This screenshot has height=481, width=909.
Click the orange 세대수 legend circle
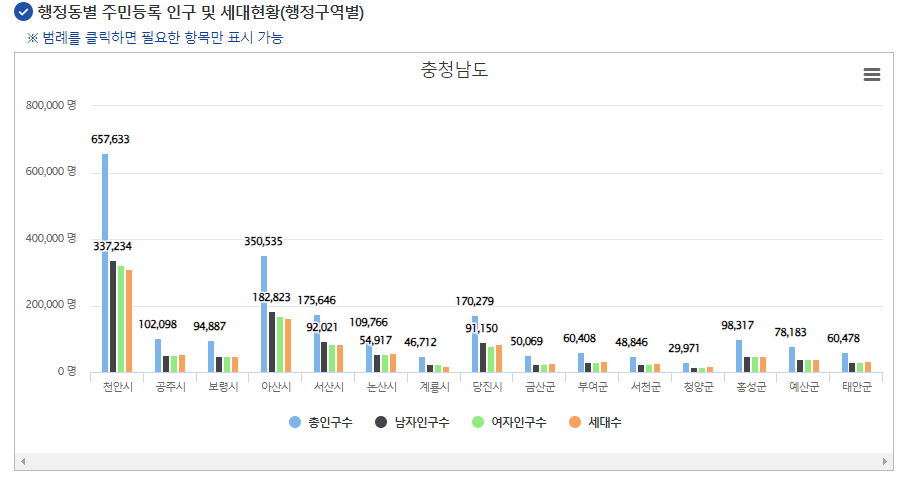[574, 422]
